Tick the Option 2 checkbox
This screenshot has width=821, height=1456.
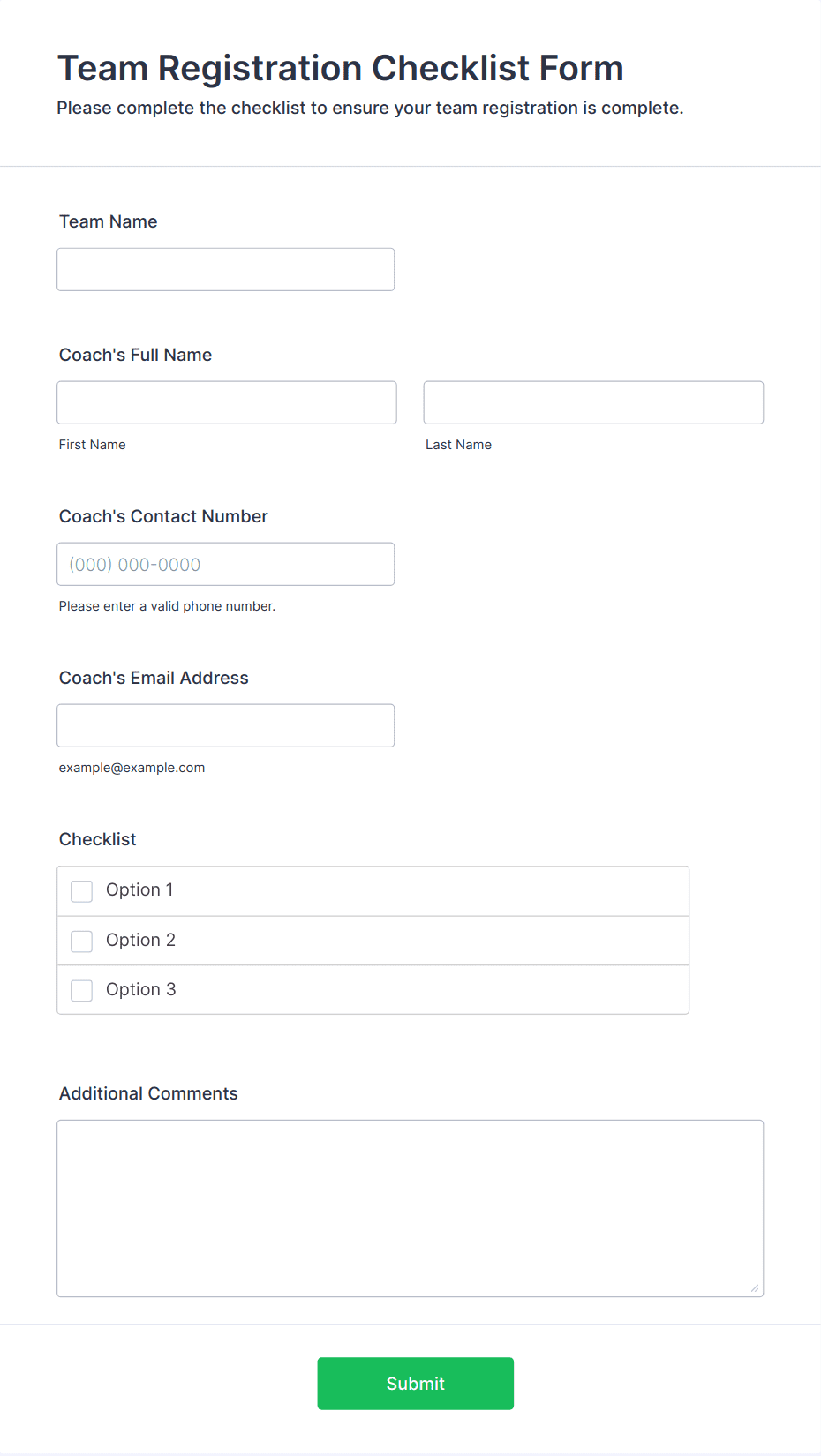tap(82, 942)
